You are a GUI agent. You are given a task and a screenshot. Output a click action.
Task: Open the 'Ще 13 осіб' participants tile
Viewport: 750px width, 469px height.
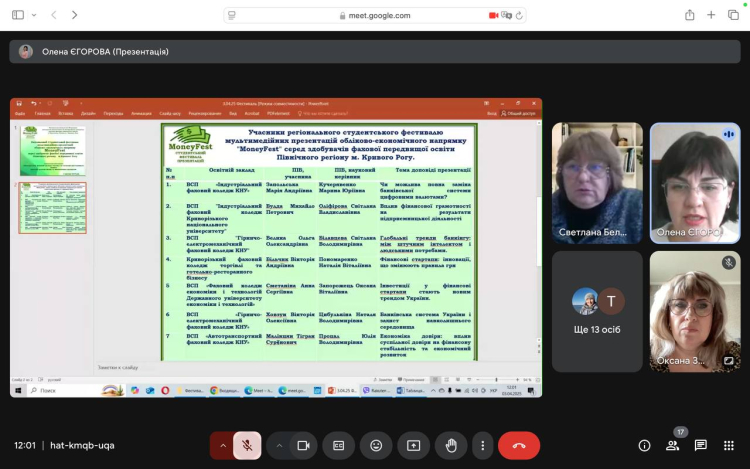pos(597,310)
